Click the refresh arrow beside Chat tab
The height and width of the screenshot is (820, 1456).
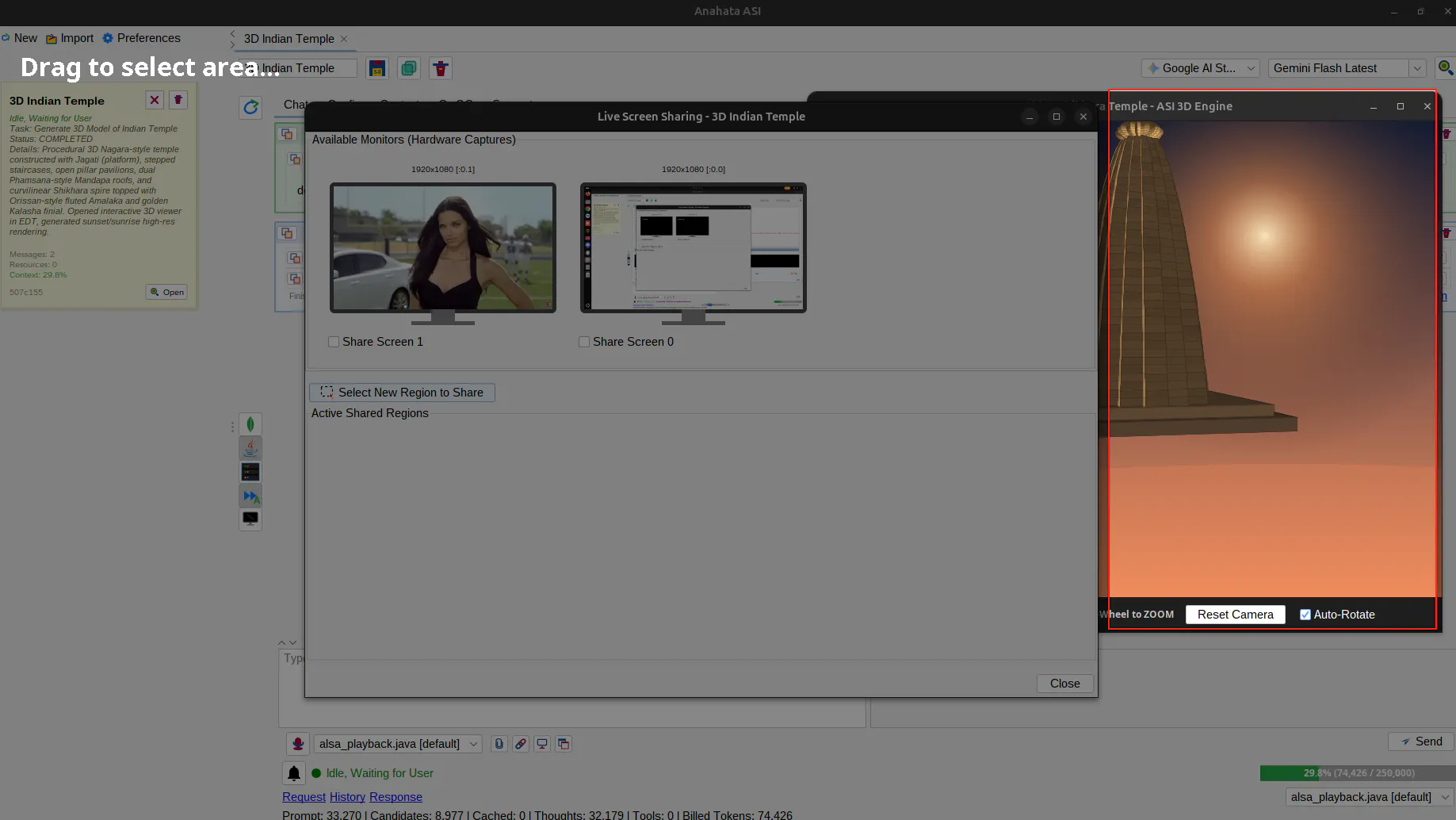click(x=250, y=107)
